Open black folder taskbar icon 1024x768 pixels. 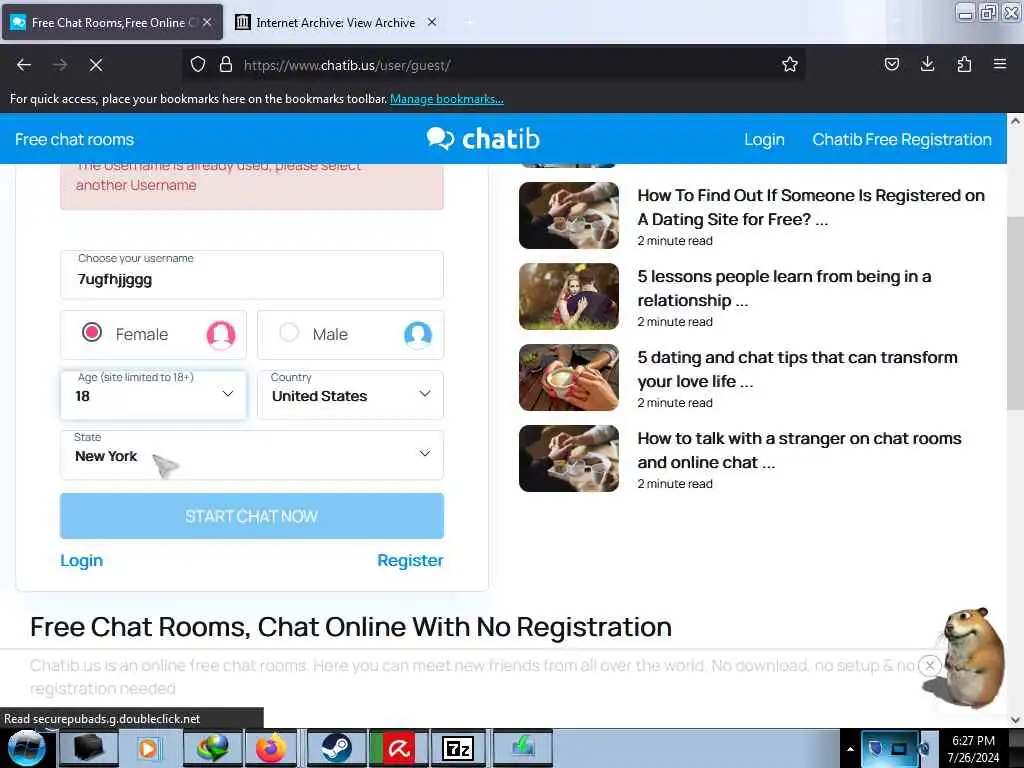click(x=88, y=748)
